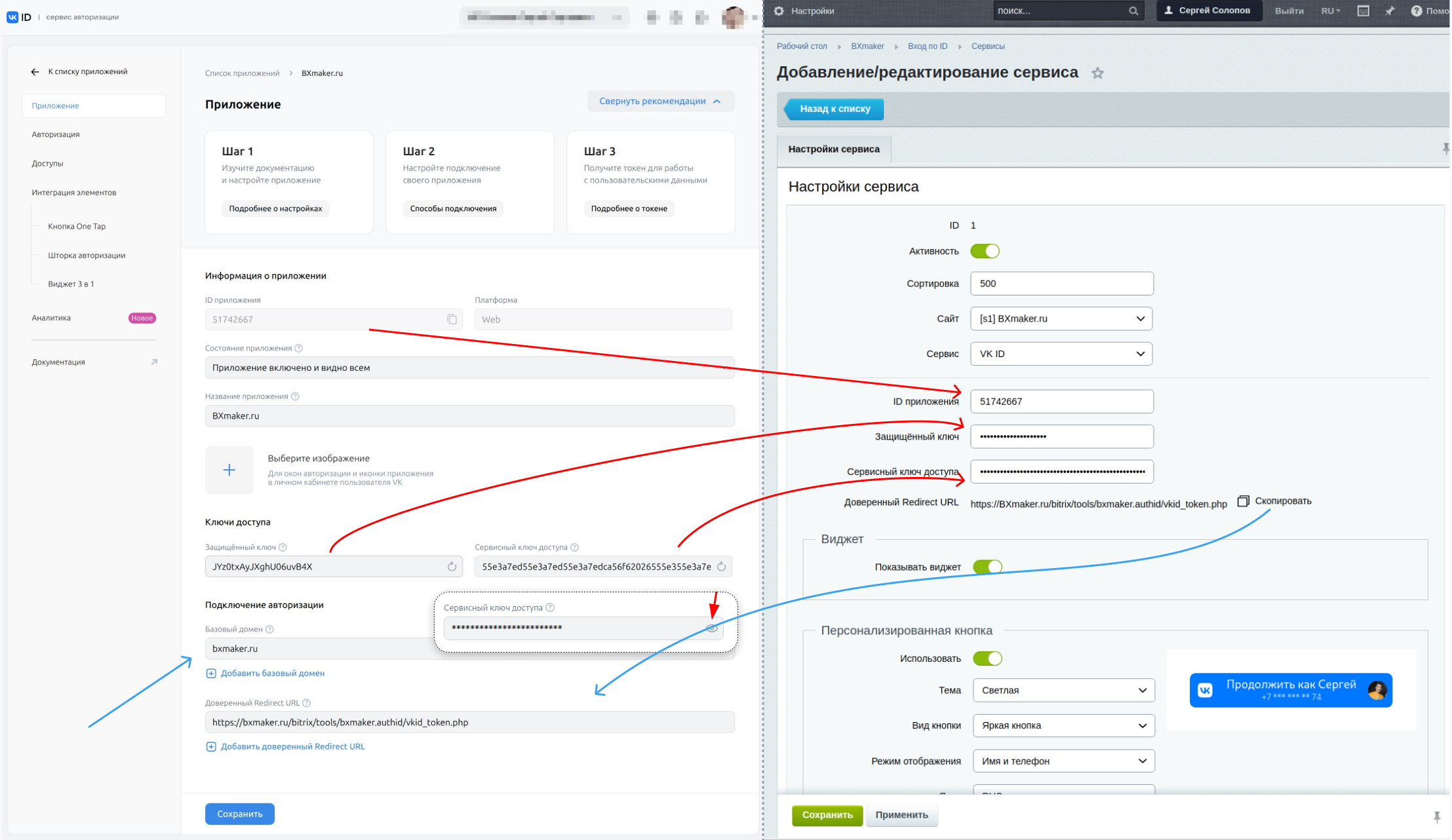Copy the application ID icon

(452, 319)
